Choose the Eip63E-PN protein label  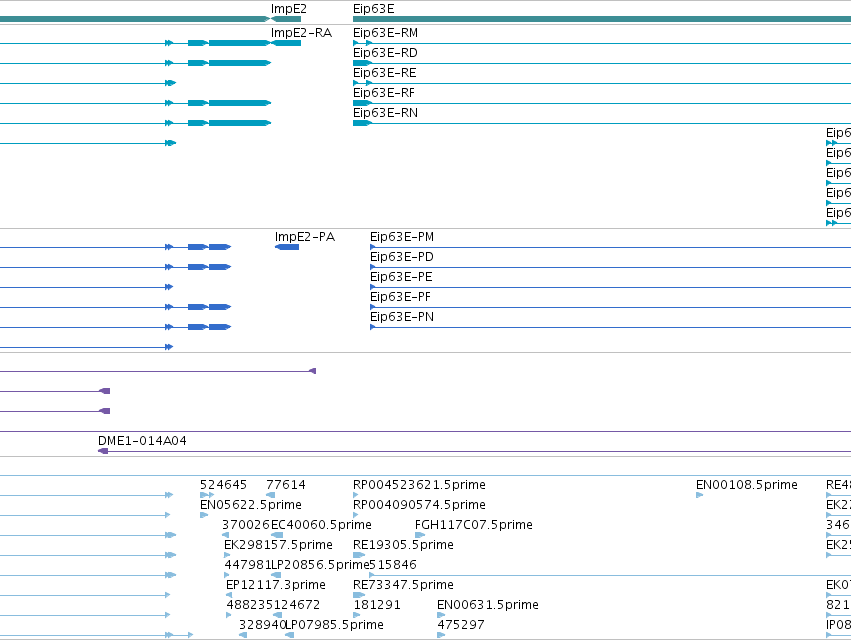pyautogui.click(x=402, y=317)
